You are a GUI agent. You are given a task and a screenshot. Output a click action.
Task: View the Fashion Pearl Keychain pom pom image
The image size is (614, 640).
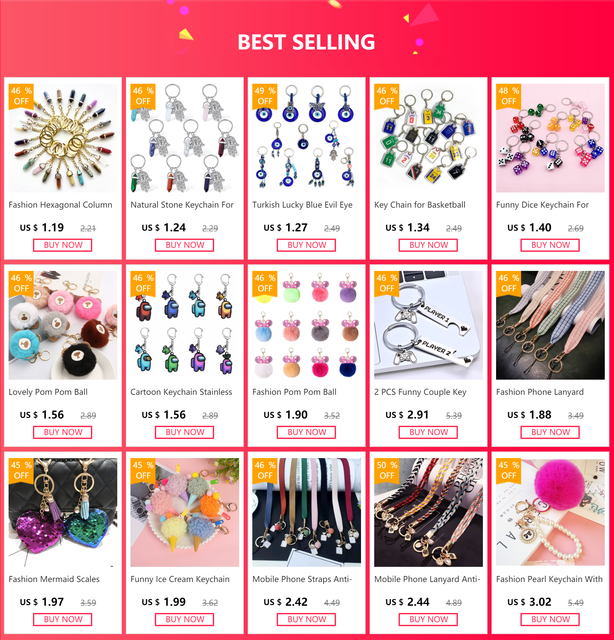550,512
